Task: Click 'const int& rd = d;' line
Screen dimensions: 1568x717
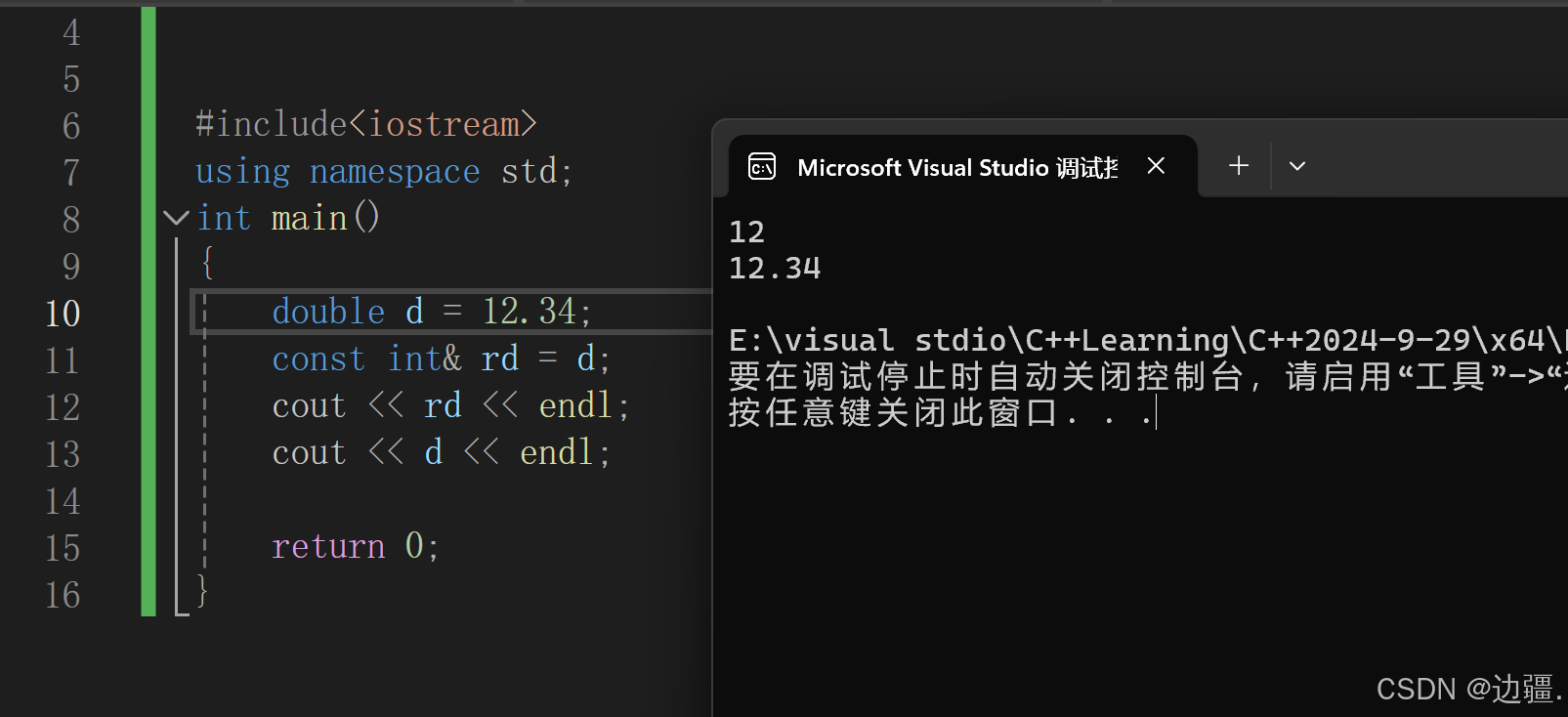Action: click(442, 359)
